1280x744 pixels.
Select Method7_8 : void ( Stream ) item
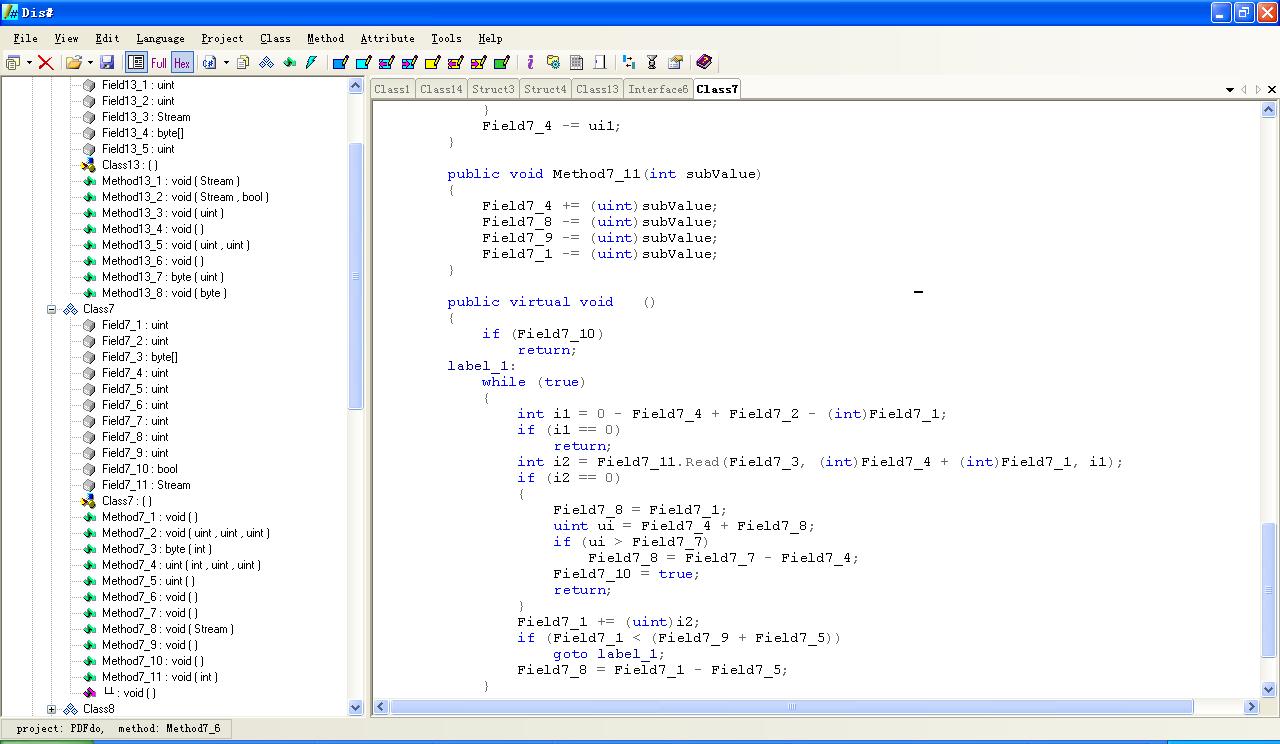click(167, 629)
